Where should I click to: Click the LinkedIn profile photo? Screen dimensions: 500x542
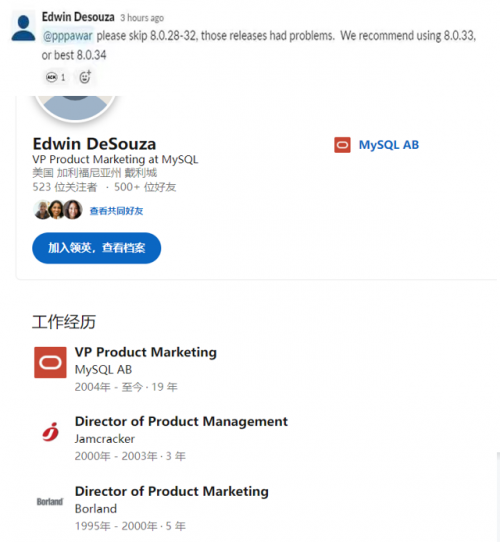[x=75, y=108]
